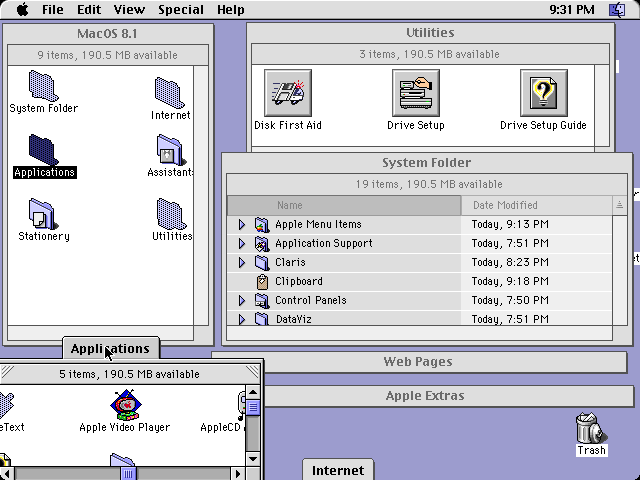Click '5 items, 190.5 MB available' status text
The image size is (640, 480).
tap(129, 374)
